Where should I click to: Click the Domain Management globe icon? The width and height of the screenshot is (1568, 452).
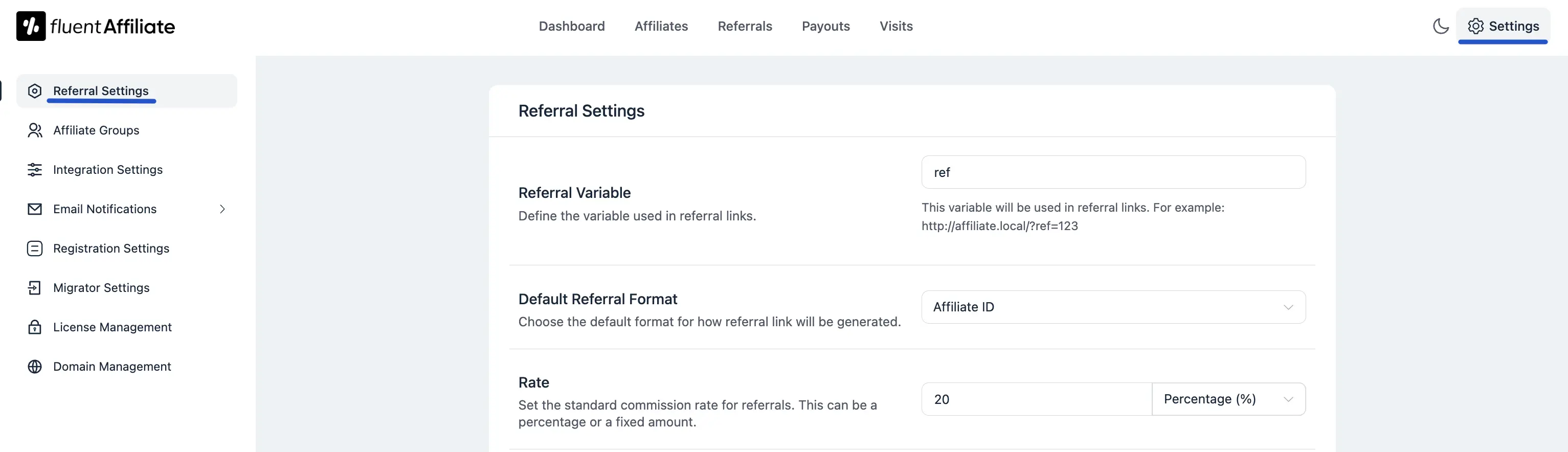click(x=35, y=367)
